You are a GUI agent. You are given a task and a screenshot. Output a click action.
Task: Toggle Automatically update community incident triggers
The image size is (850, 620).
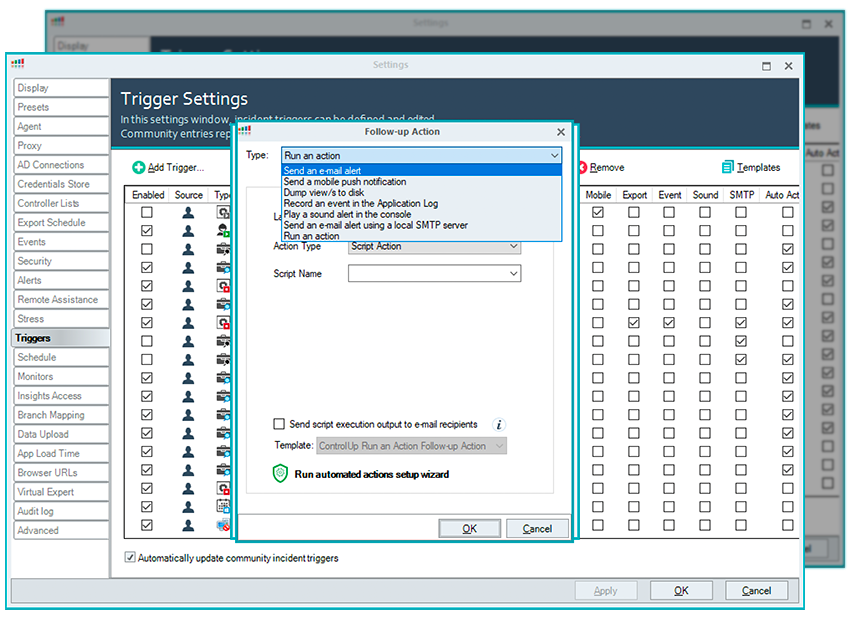coord(130,557)
